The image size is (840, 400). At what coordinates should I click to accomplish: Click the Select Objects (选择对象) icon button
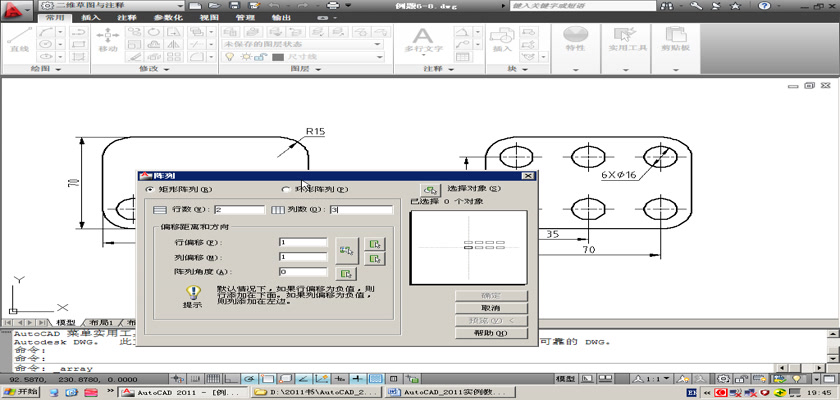430,189
